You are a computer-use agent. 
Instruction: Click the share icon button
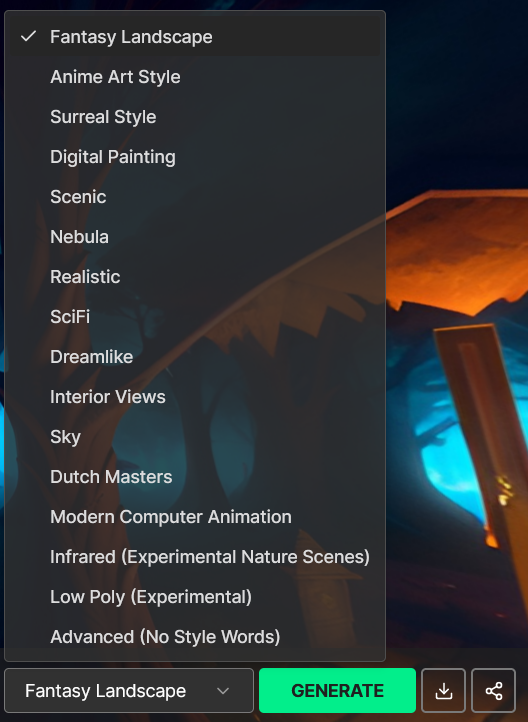[x=493, y=690]
